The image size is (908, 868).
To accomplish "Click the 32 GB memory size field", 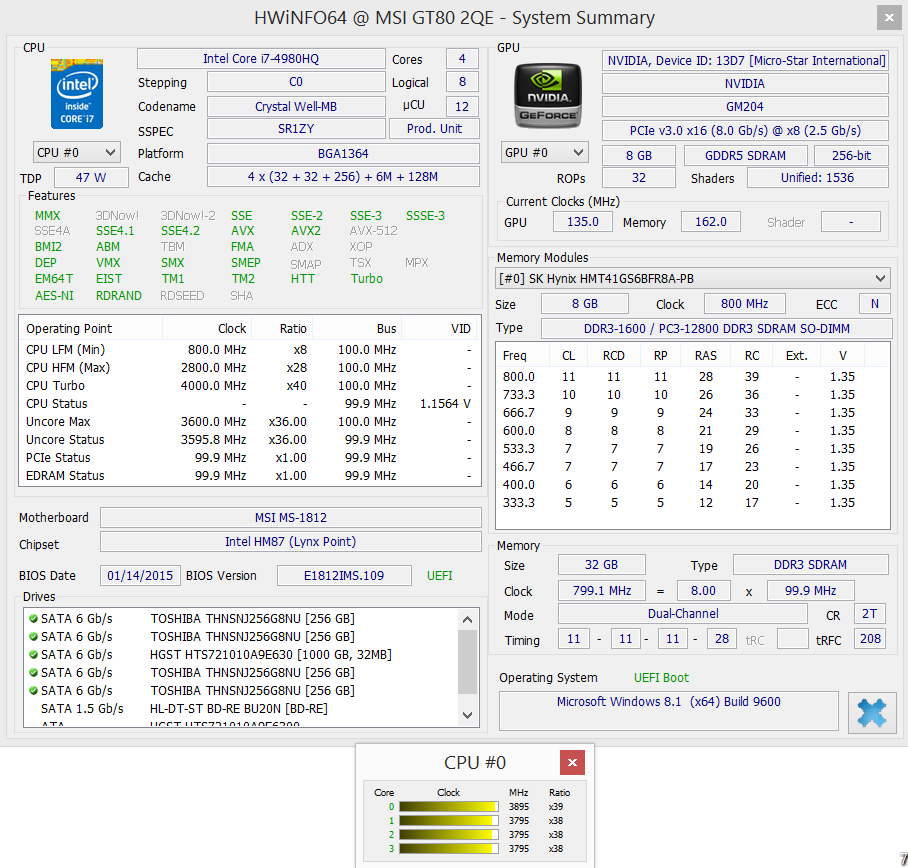I will 602,565.
